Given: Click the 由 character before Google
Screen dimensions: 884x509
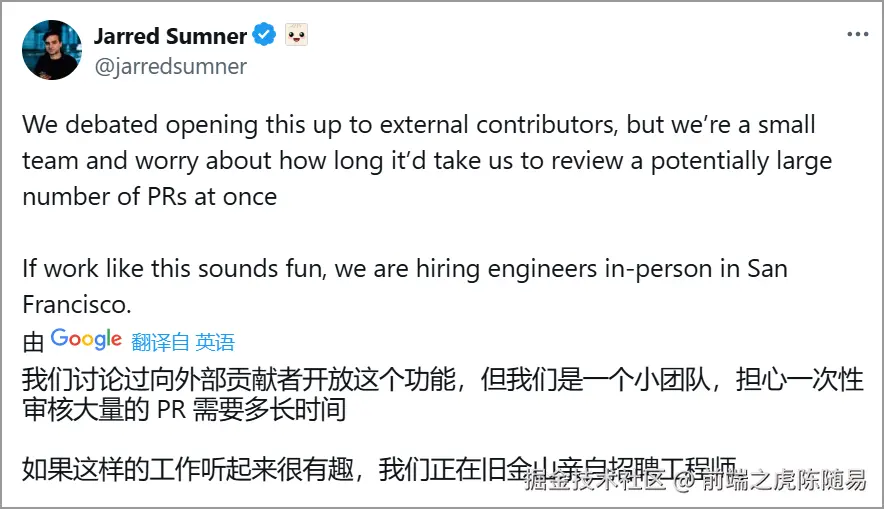Looking at the screenshot, I should click(x=33, y=342).
